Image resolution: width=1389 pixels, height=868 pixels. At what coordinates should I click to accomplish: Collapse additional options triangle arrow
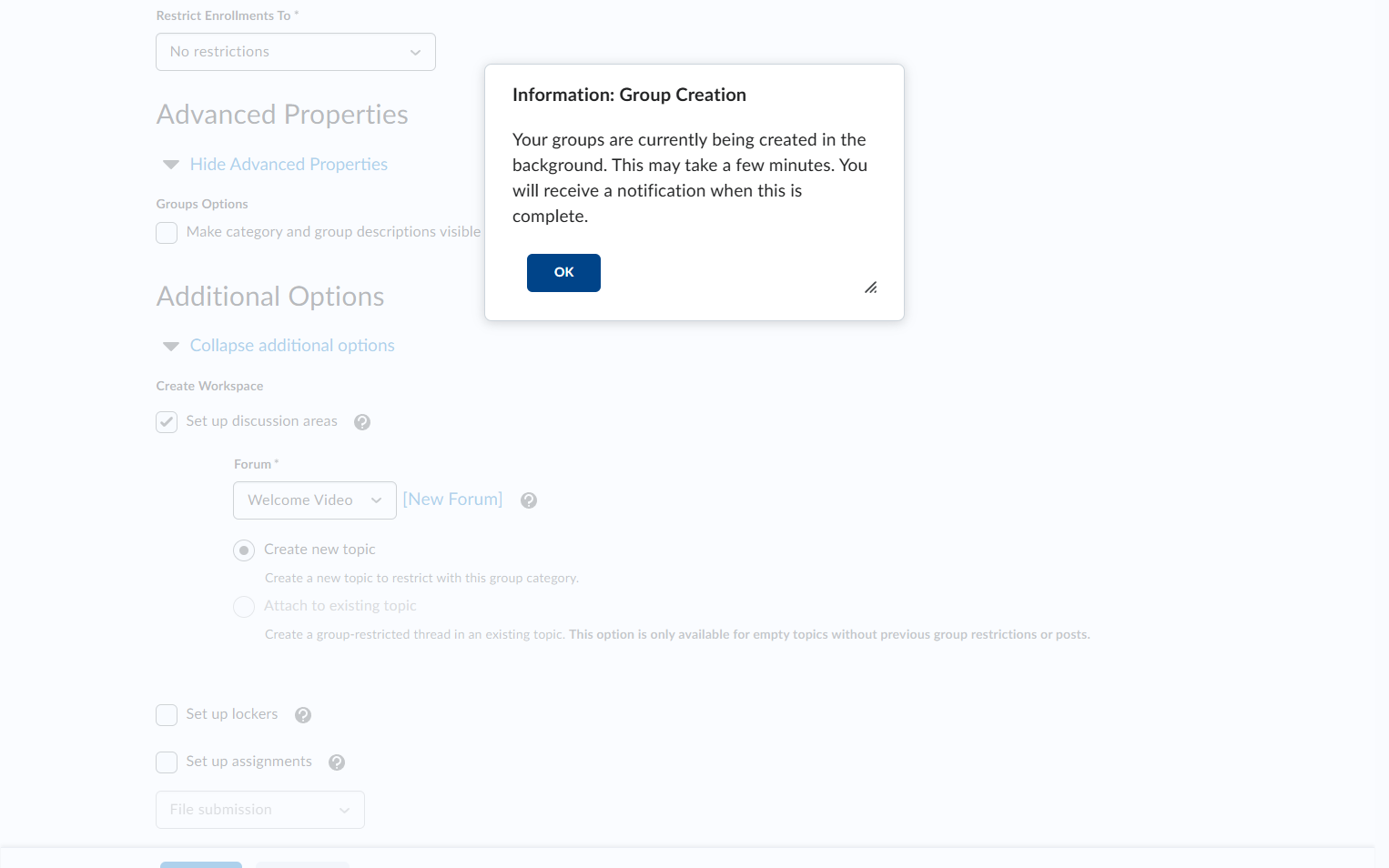(x=170, y=346)
